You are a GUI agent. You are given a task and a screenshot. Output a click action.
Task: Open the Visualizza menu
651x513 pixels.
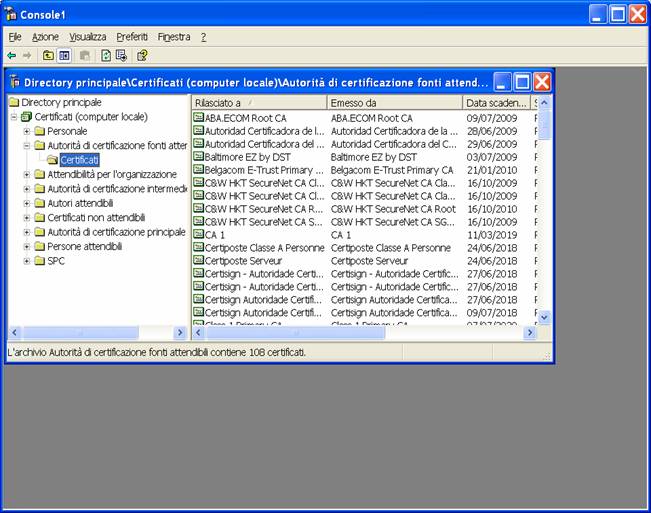click(88, 37)
